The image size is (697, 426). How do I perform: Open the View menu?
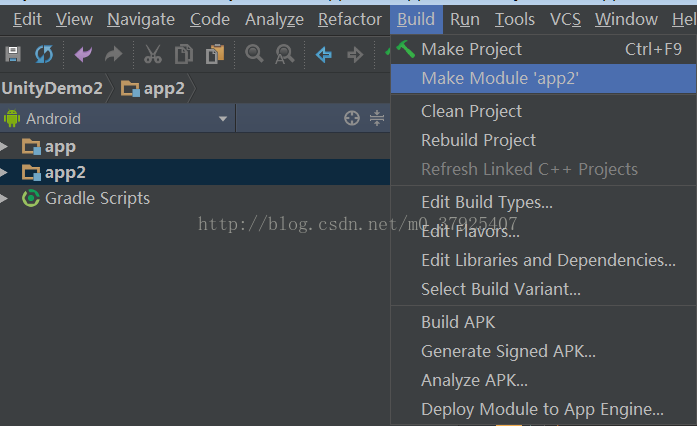pyautogui.click(x=74, y=20)
